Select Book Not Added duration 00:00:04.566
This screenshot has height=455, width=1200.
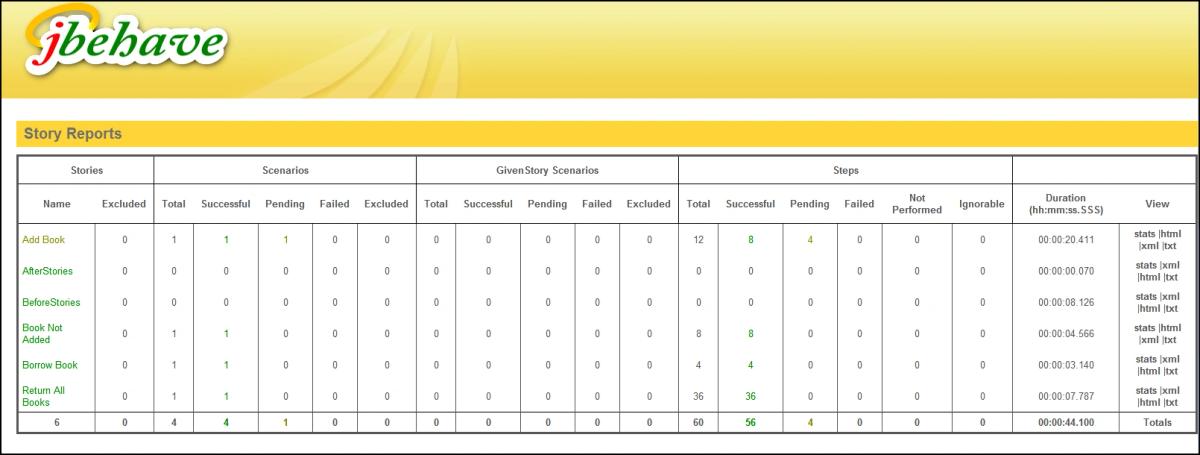click(1066, 333)
